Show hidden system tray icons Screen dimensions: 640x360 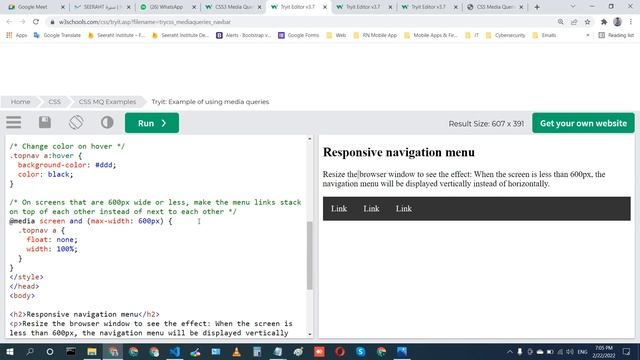coord(509,351)
